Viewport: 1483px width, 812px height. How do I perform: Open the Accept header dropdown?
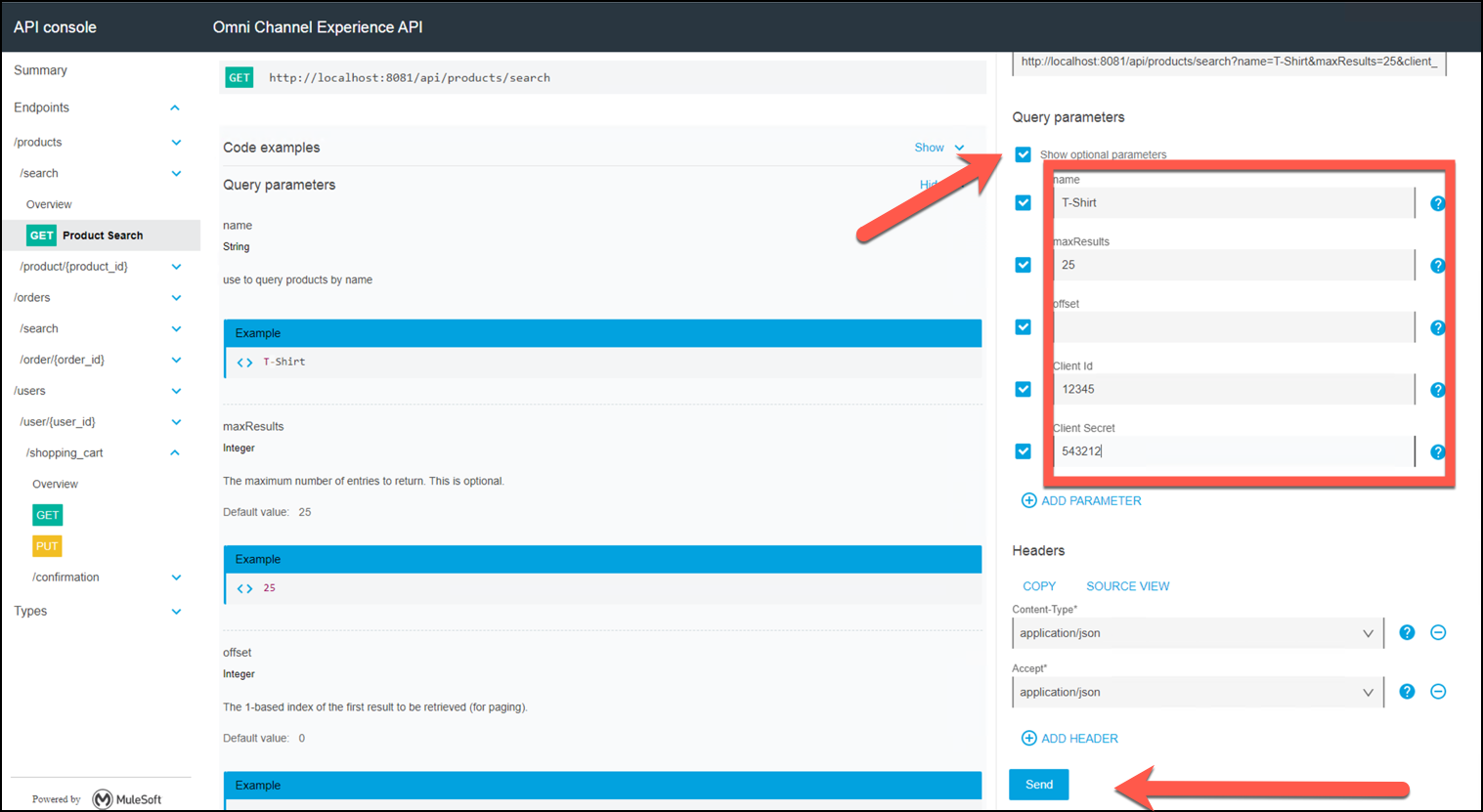tap(1198, 692)
